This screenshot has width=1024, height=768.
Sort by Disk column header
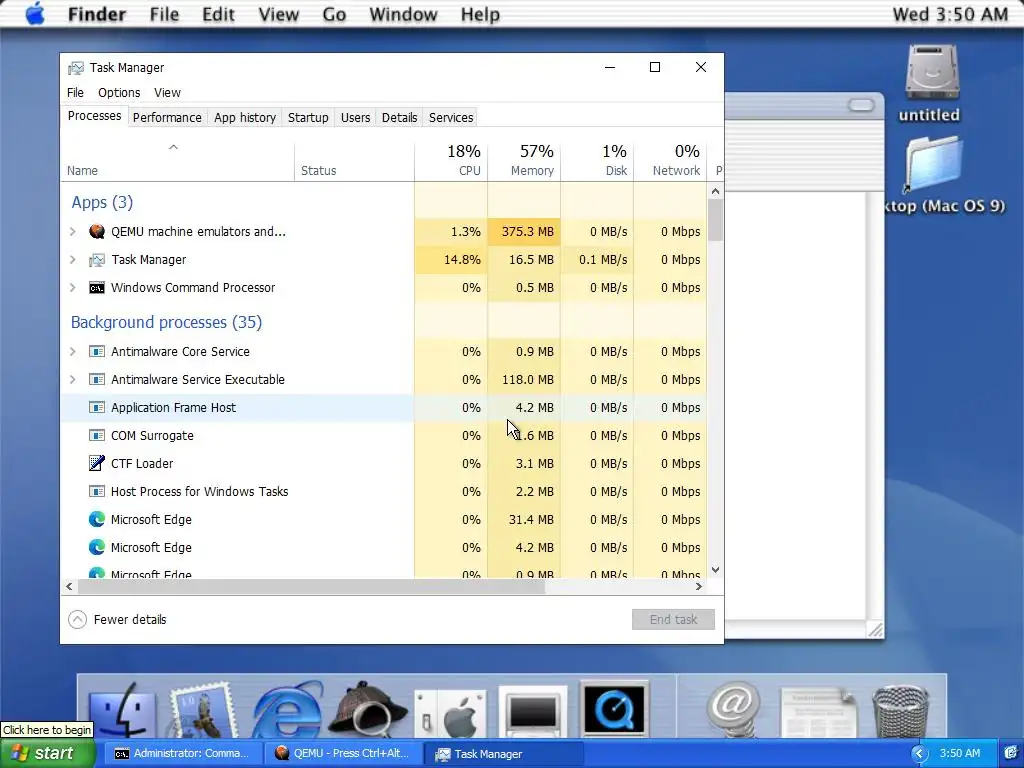click(x=598, y=160)
